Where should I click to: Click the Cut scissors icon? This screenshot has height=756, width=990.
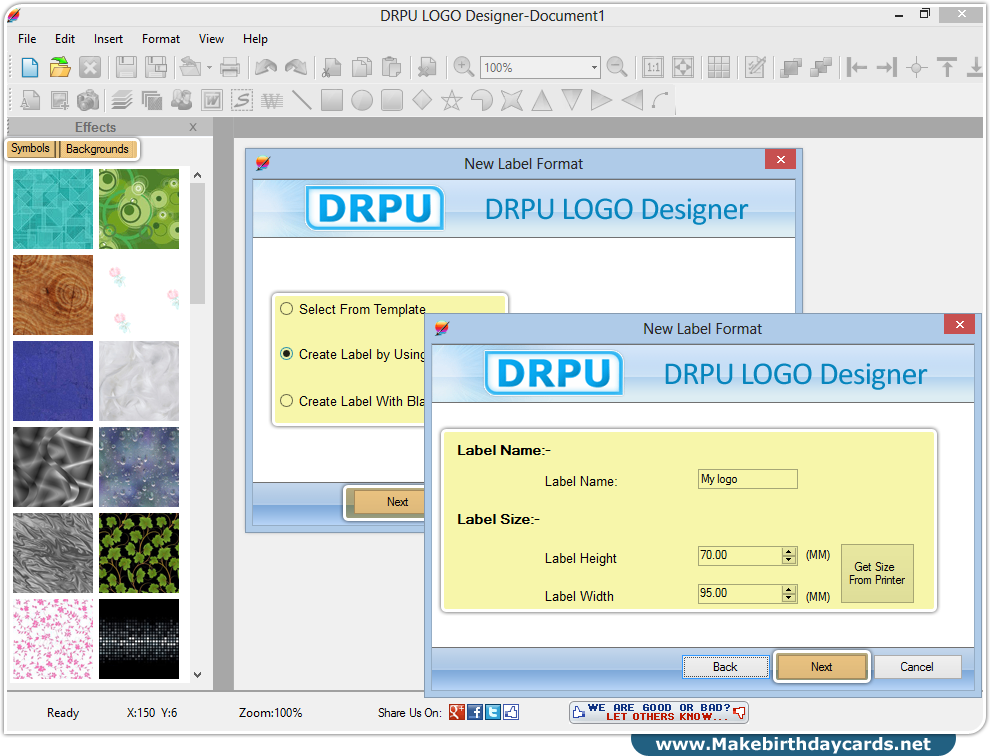tap(331, 67)
